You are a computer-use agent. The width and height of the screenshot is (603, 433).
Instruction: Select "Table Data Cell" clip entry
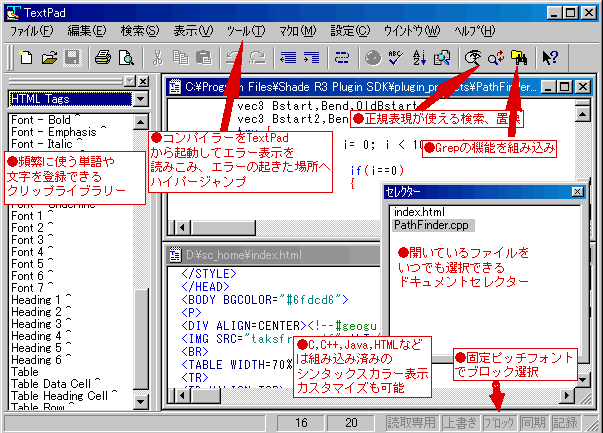[x=55, y=384]
